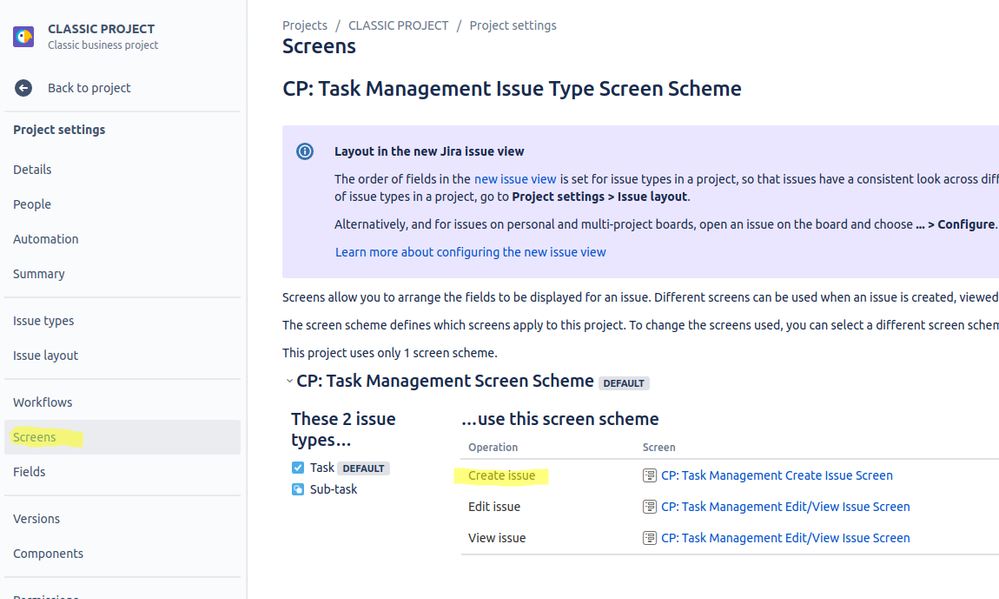Click the CP: Task Management Screen Scheme title
The height and width of the screenshot is (599, 999).
445,381
